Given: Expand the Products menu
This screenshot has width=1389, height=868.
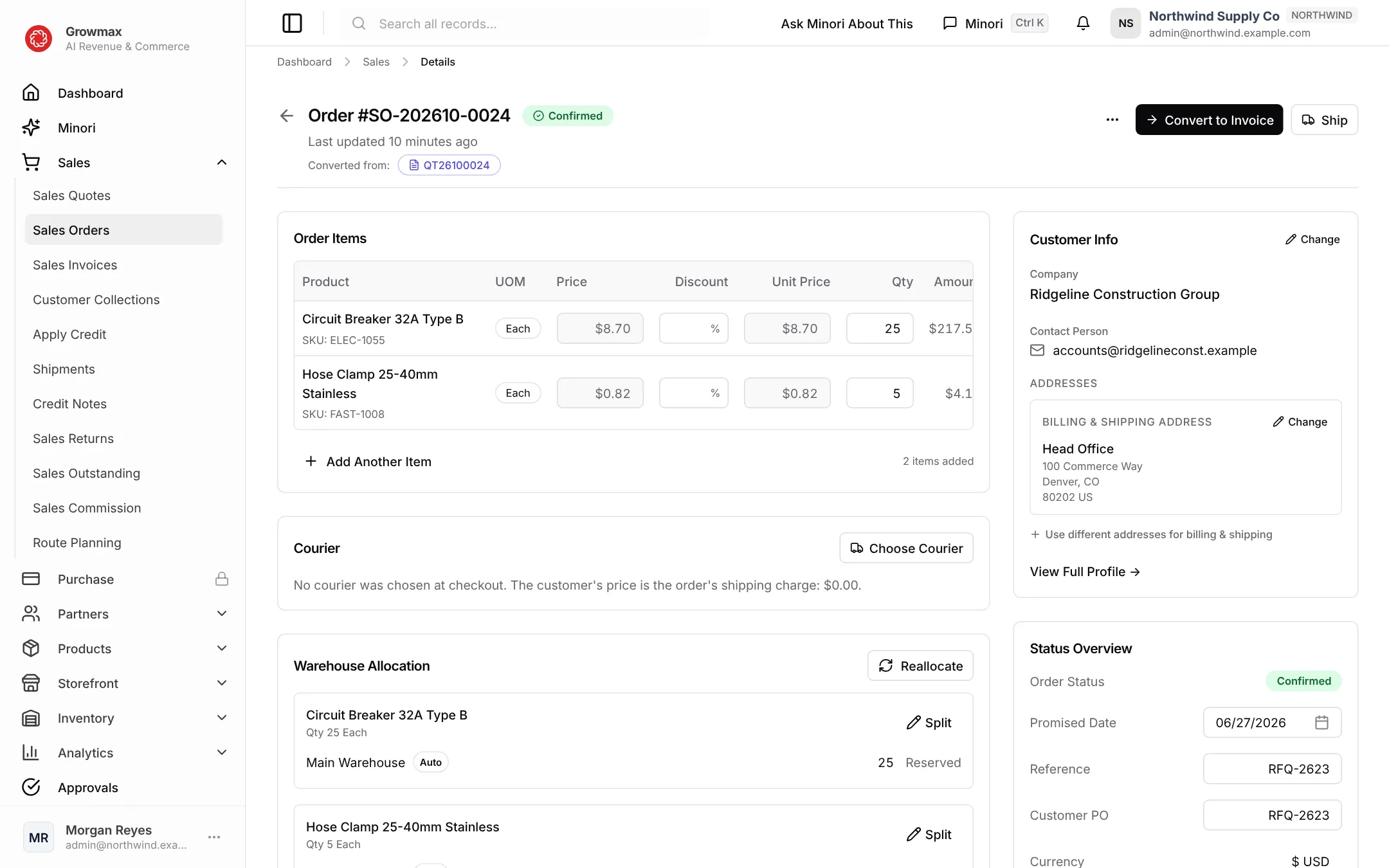Looking at the screenshot, I should point(222,648).
